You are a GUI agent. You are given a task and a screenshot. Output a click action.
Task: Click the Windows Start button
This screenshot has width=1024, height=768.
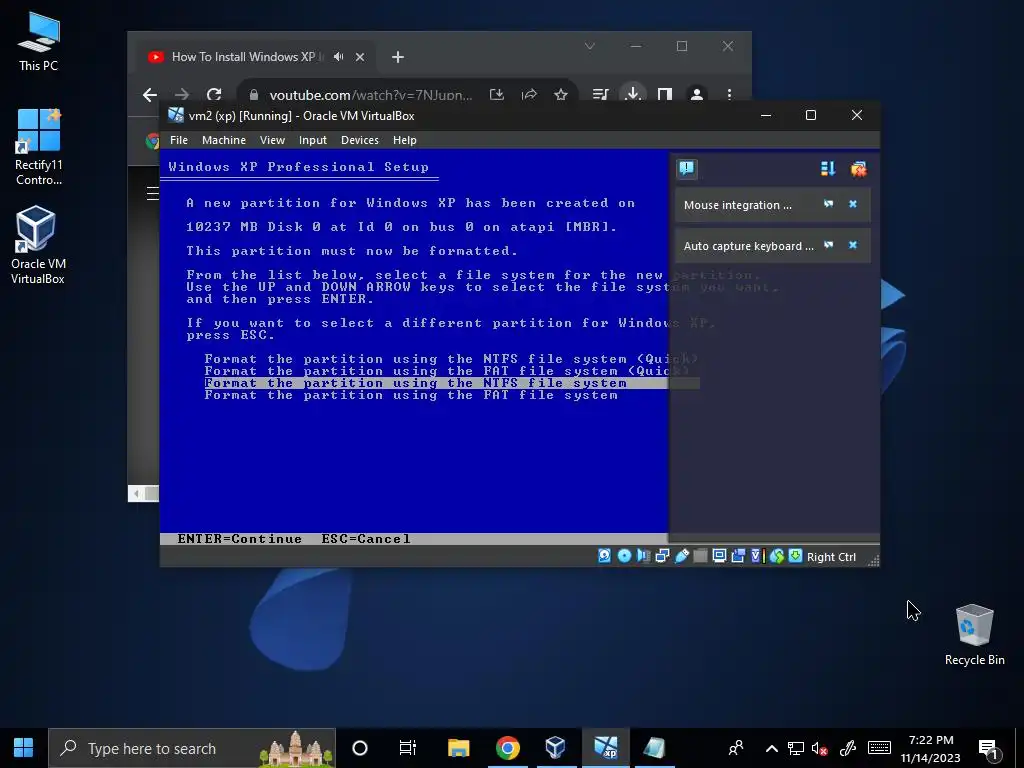[24, 748]
